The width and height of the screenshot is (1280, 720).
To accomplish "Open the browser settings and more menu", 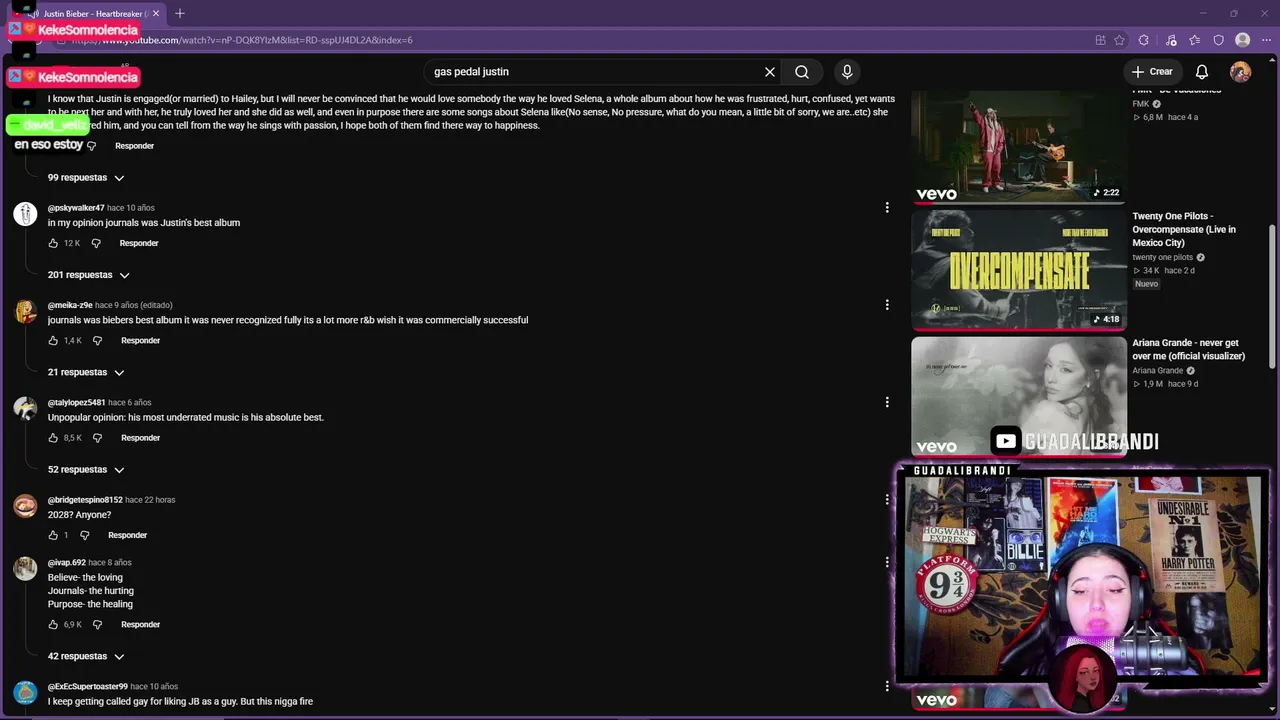I will [1266, 40].
